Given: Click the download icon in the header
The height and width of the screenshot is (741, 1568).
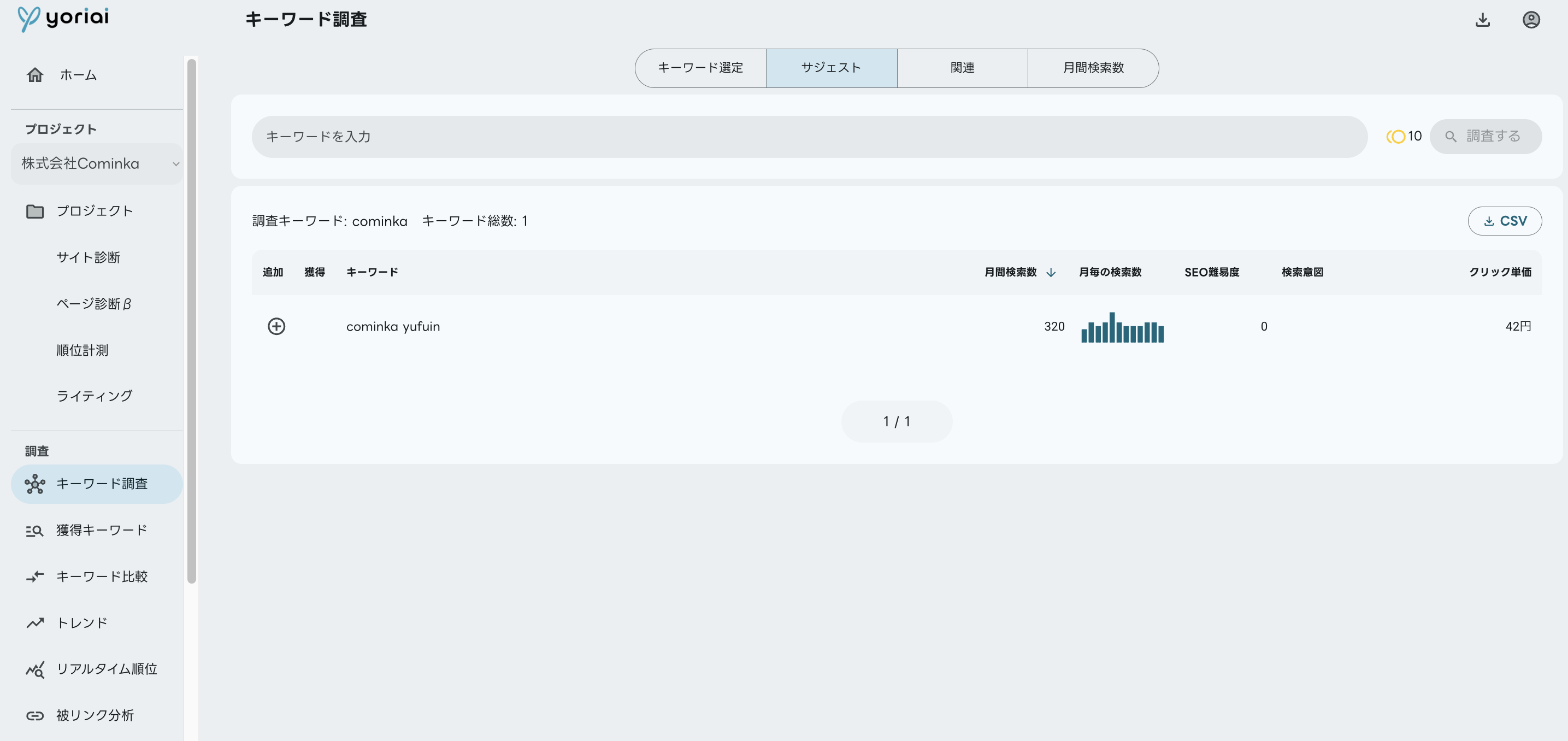Looking at the screenshot, I should (x=1483, y=20).
